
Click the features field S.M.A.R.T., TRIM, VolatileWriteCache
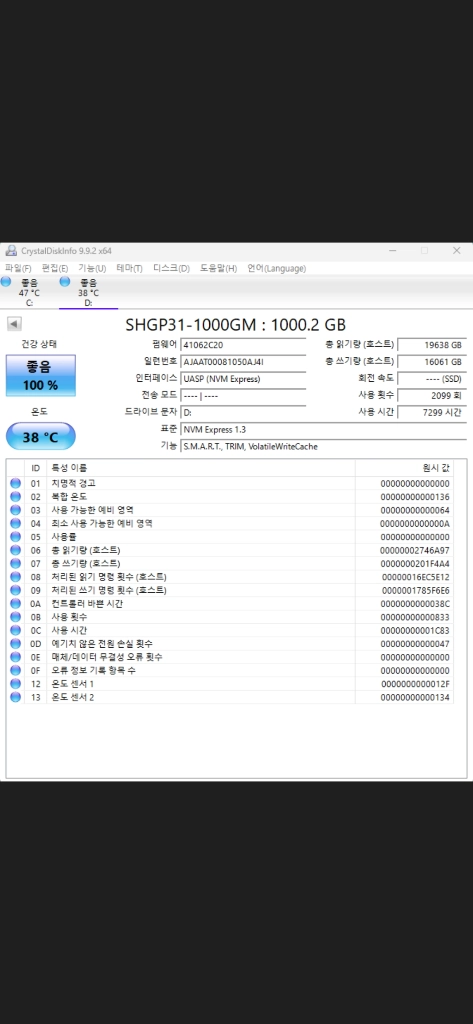click(x=324, y=447)
